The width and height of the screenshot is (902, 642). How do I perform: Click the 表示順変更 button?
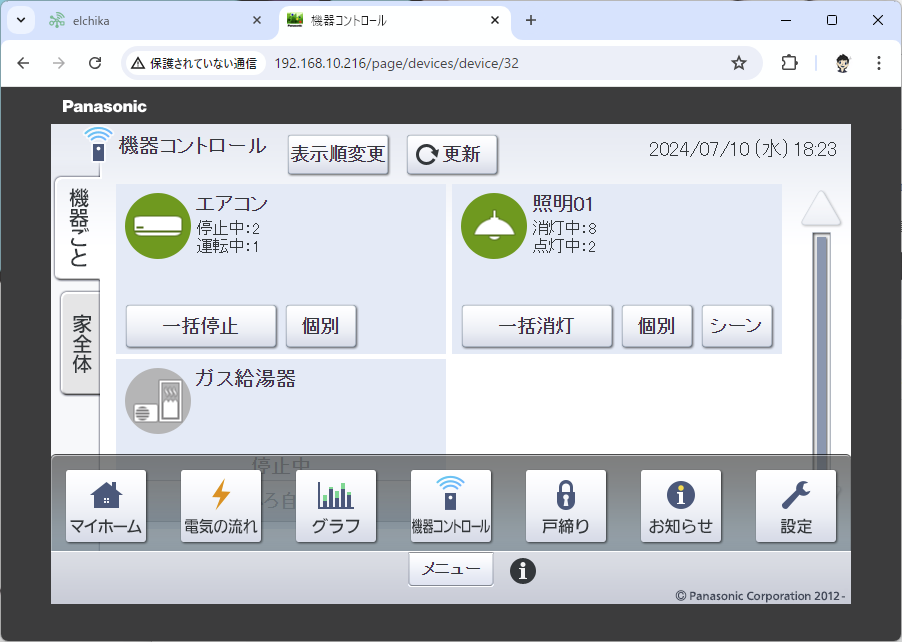[338, 155]
